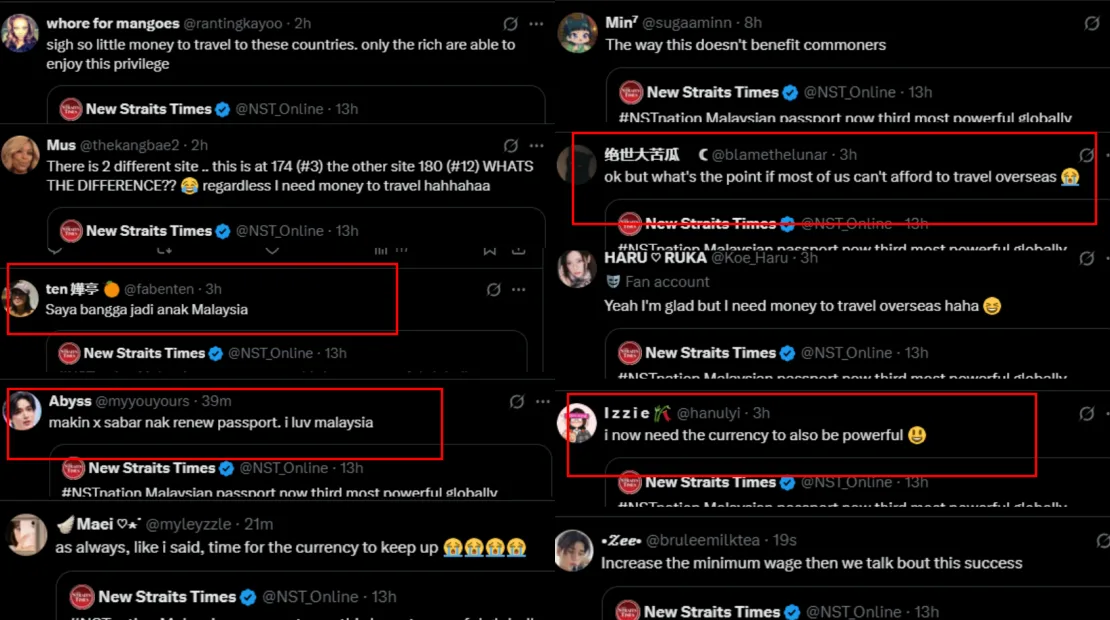This screenshot has height=620, width=1110.
Task: Click the Zee profile avatar
Action: (576, 551)
